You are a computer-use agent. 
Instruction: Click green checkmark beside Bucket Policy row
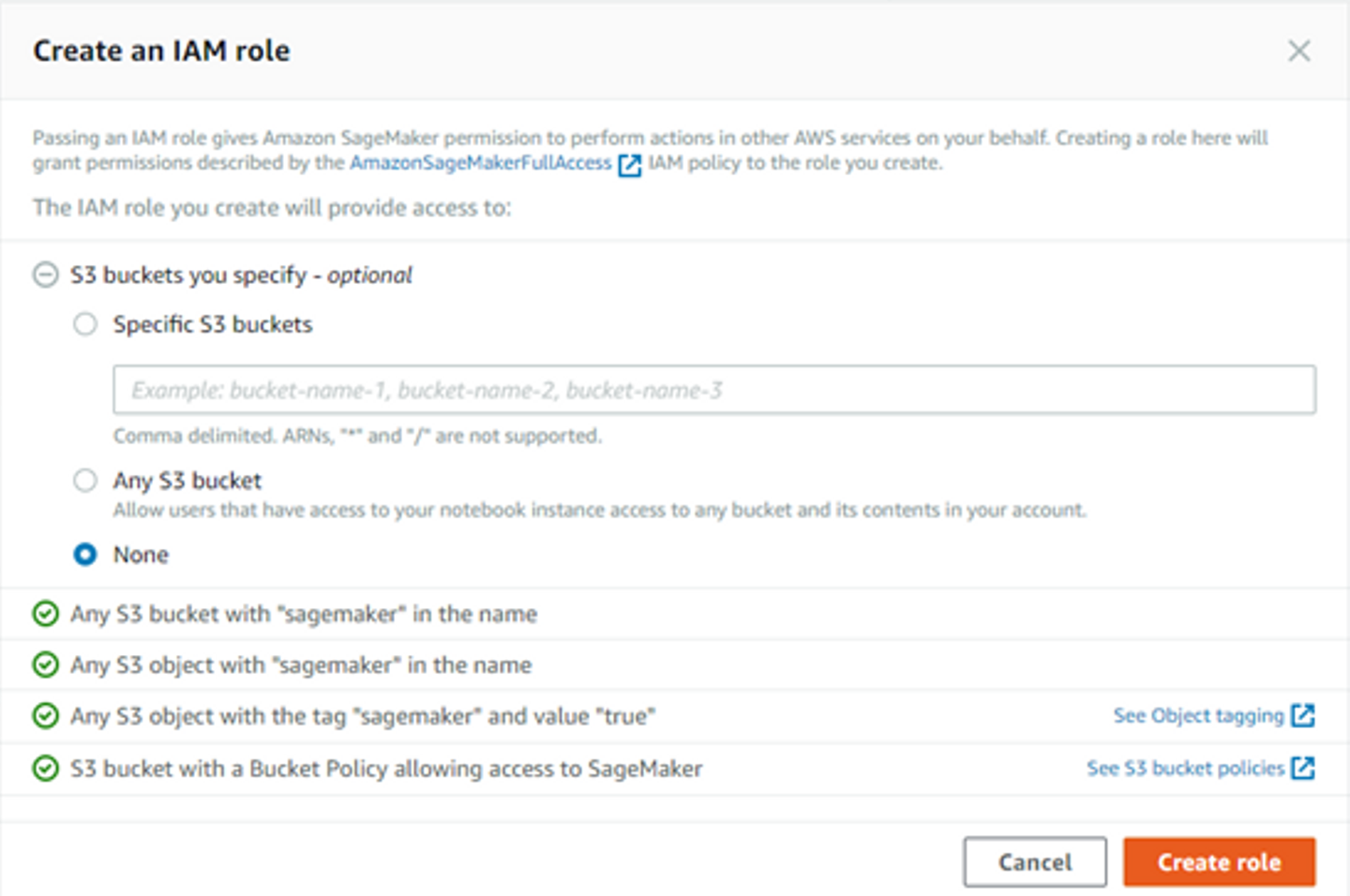pos(45,769)
